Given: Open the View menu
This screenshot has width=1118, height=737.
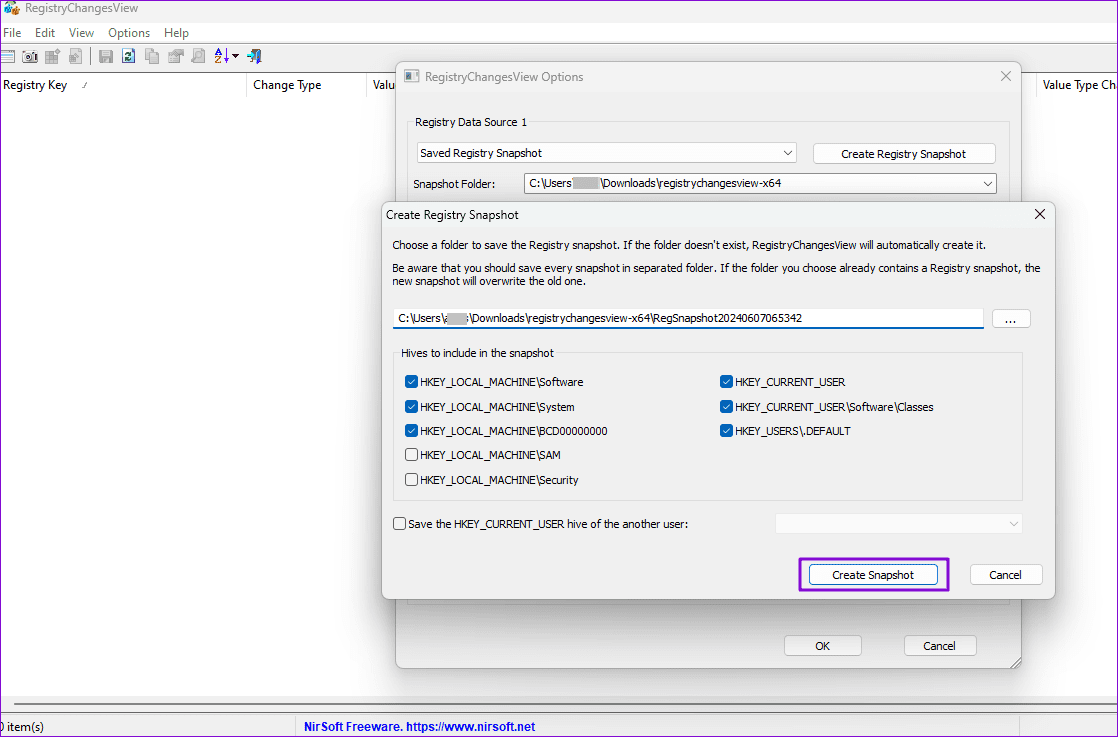Looking at the screenshot, I should coord(81,33).
